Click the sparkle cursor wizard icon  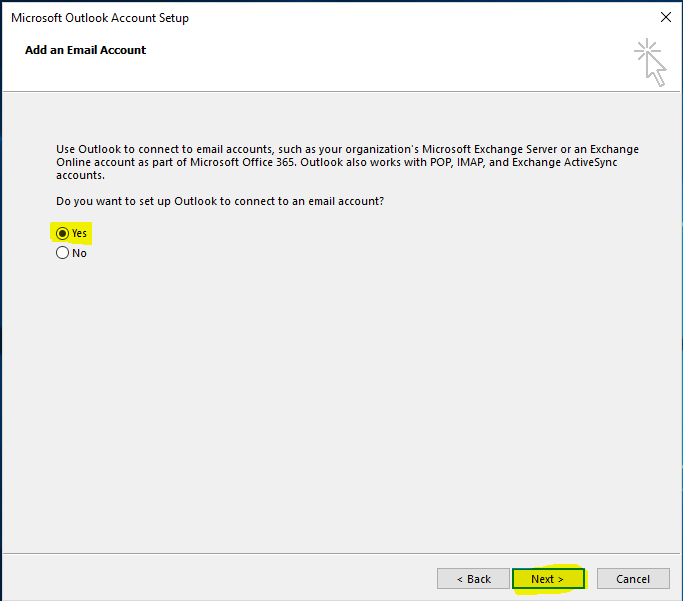(x=650, y=62)
